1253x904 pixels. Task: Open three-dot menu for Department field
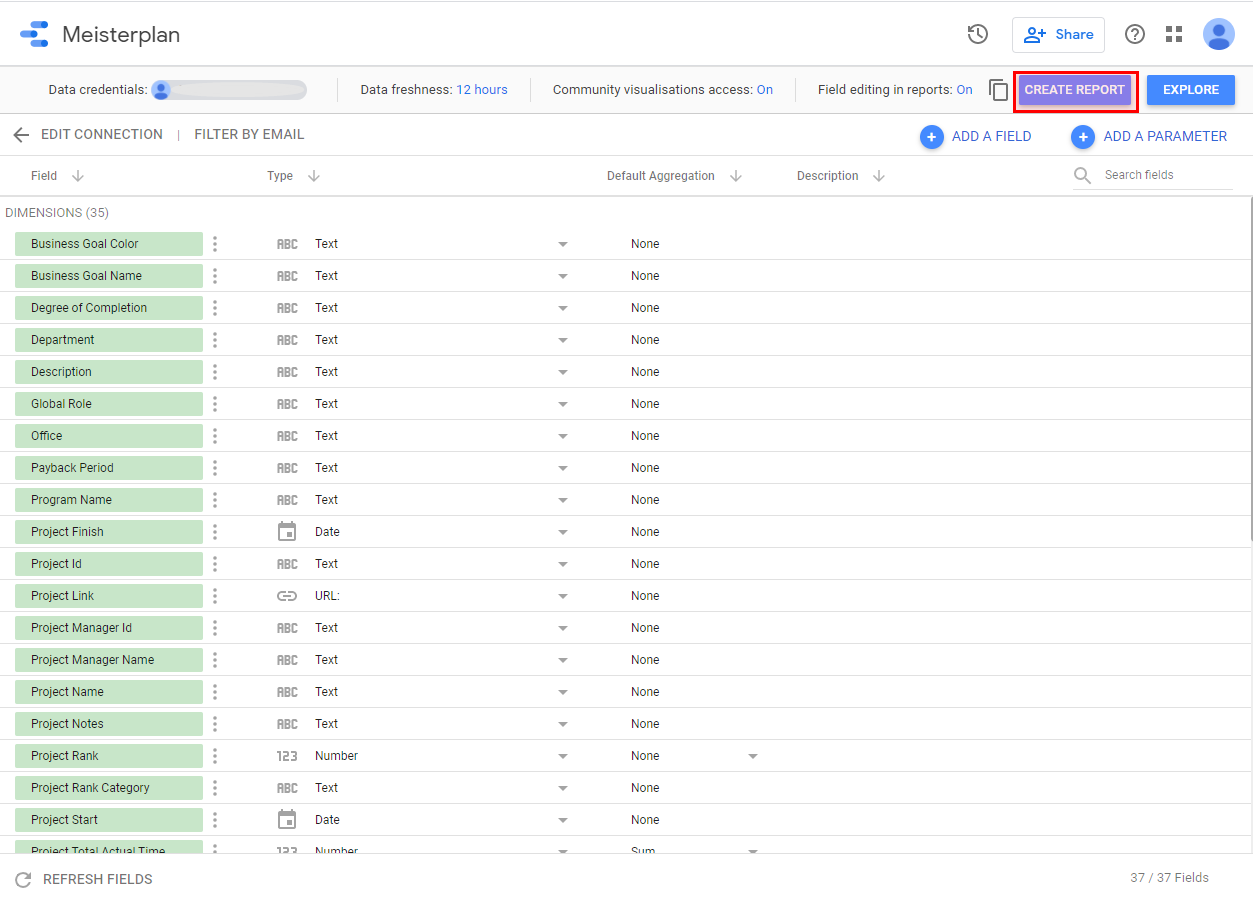tap(215, 340)
